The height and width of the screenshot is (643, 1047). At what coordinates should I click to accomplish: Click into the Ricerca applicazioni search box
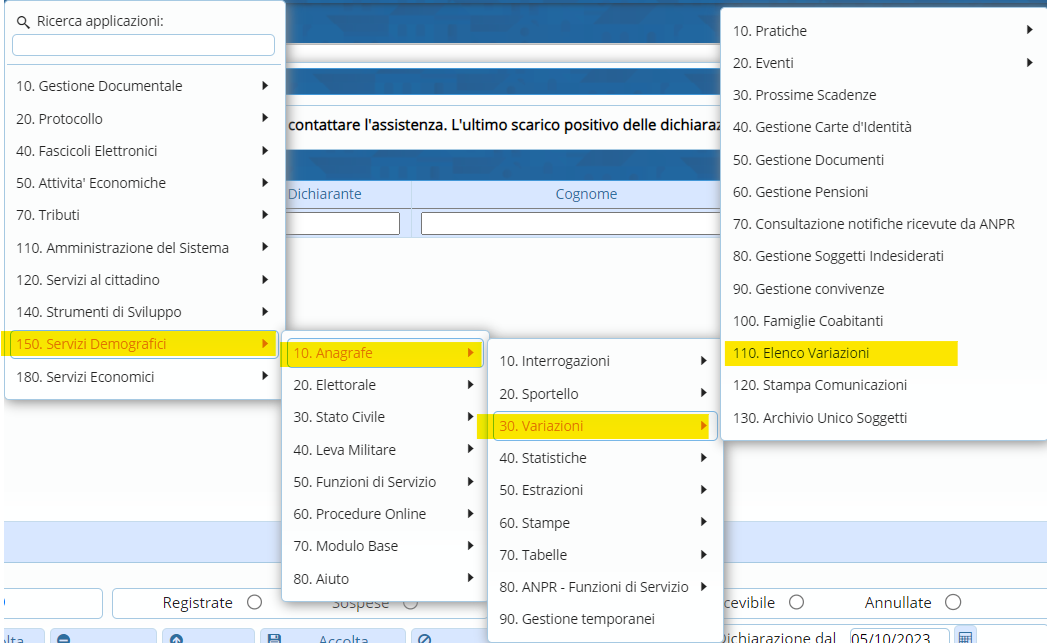click(143, 45)
